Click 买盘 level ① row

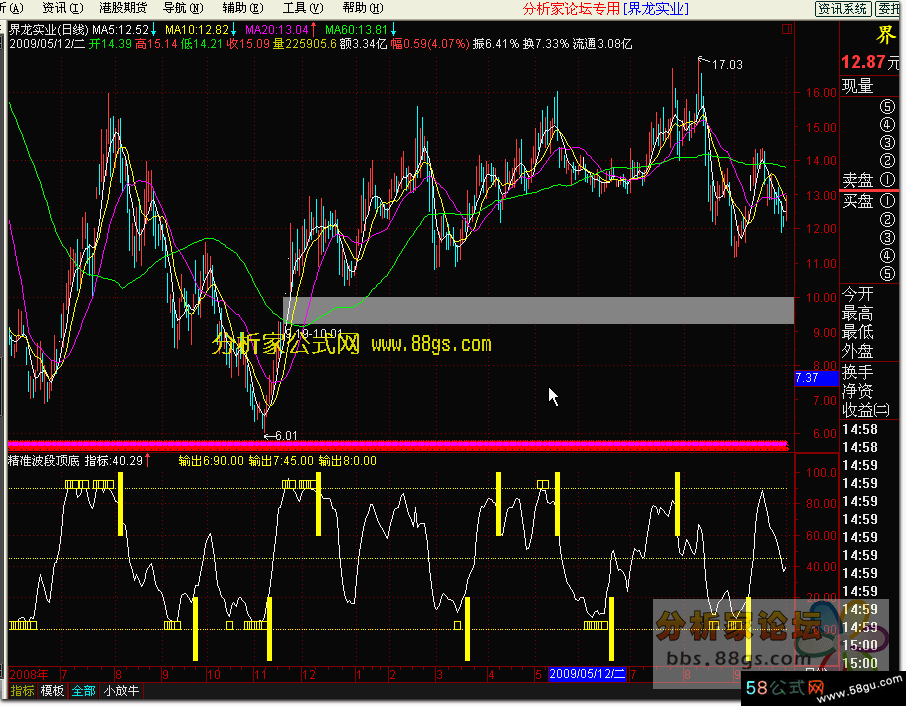point(869,201)
